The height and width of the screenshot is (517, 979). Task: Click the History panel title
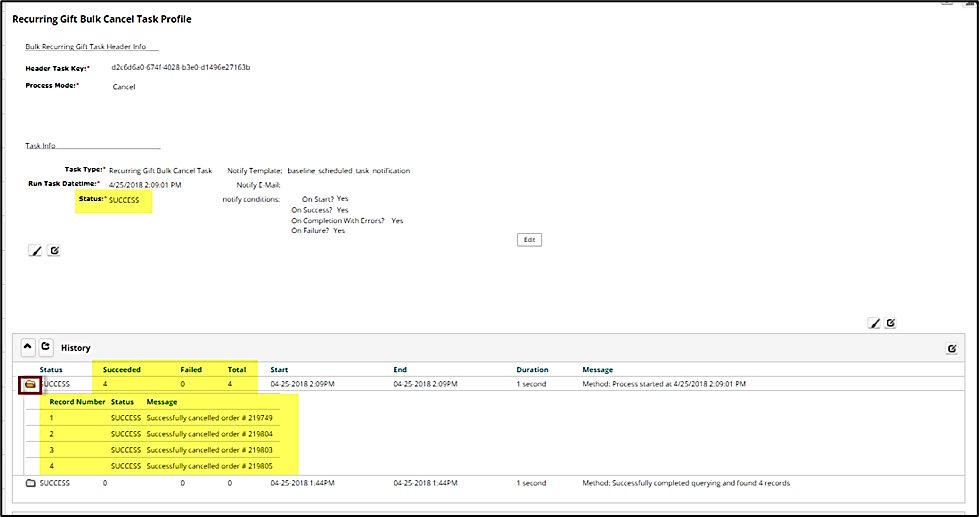[x=76, y=347]
